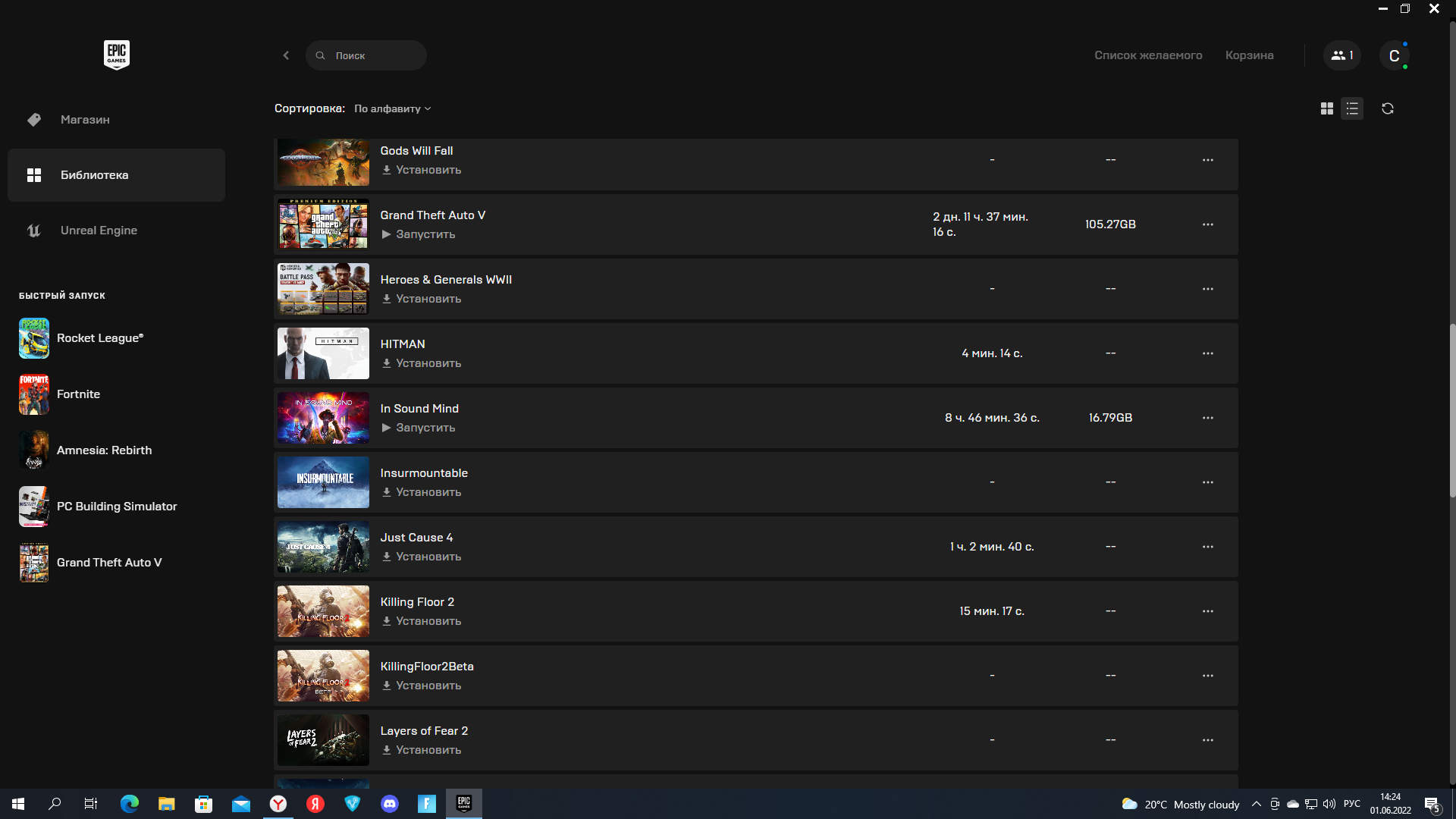Open options menu for In Sound Mind
The height and width of the screenshot is (819, 1456).
coord(1207,418)
